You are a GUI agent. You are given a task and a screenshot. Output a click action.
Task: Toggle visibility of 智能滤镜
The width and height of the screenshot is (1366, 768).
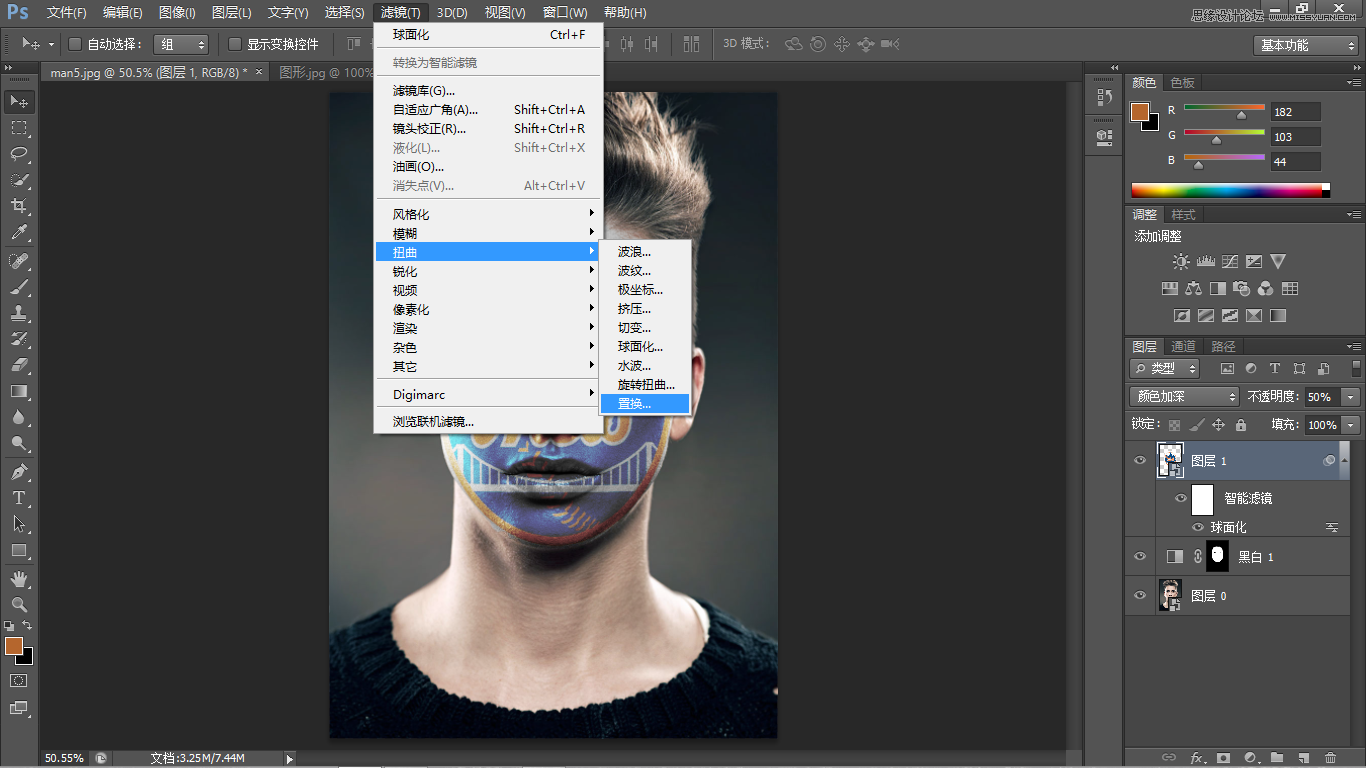coord(1180,498)
